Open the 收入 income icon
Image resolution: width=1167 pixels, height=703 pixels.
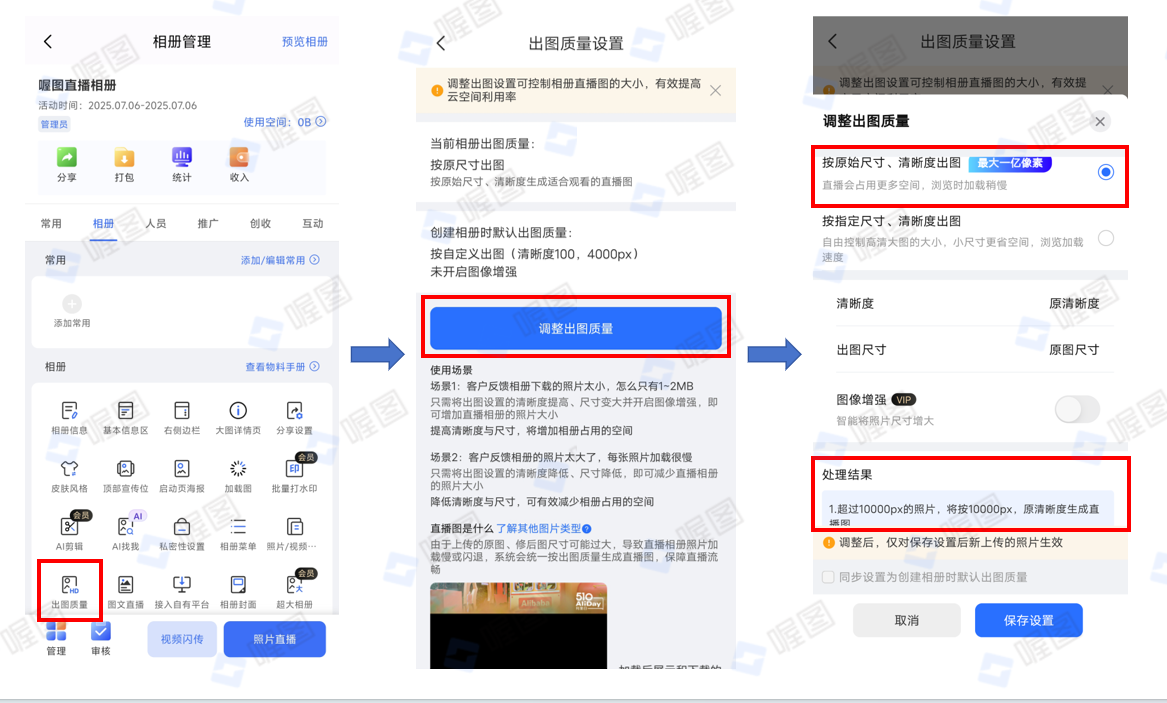pyautogui.click(x=239, y=157)
